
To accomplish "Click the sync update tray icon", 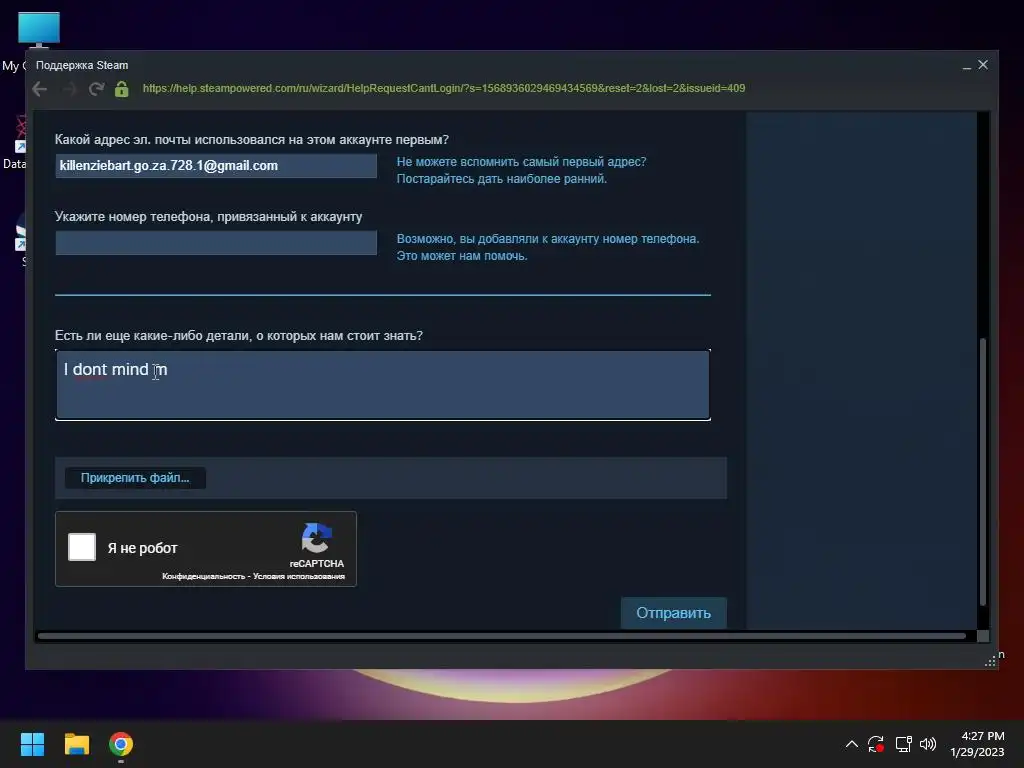I will [876, 744].
